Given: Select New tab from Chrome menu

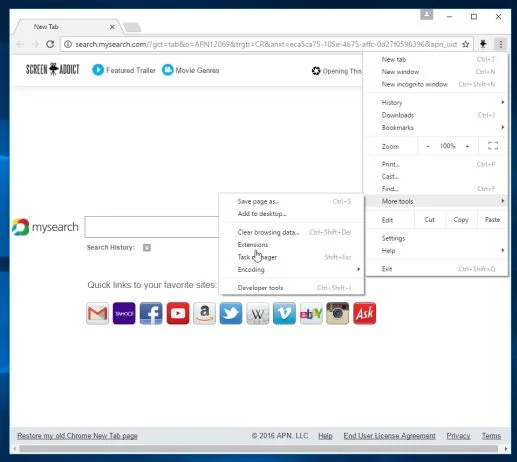Looking at the screenshot, I should pyautogui.click(x=436, y=59).
